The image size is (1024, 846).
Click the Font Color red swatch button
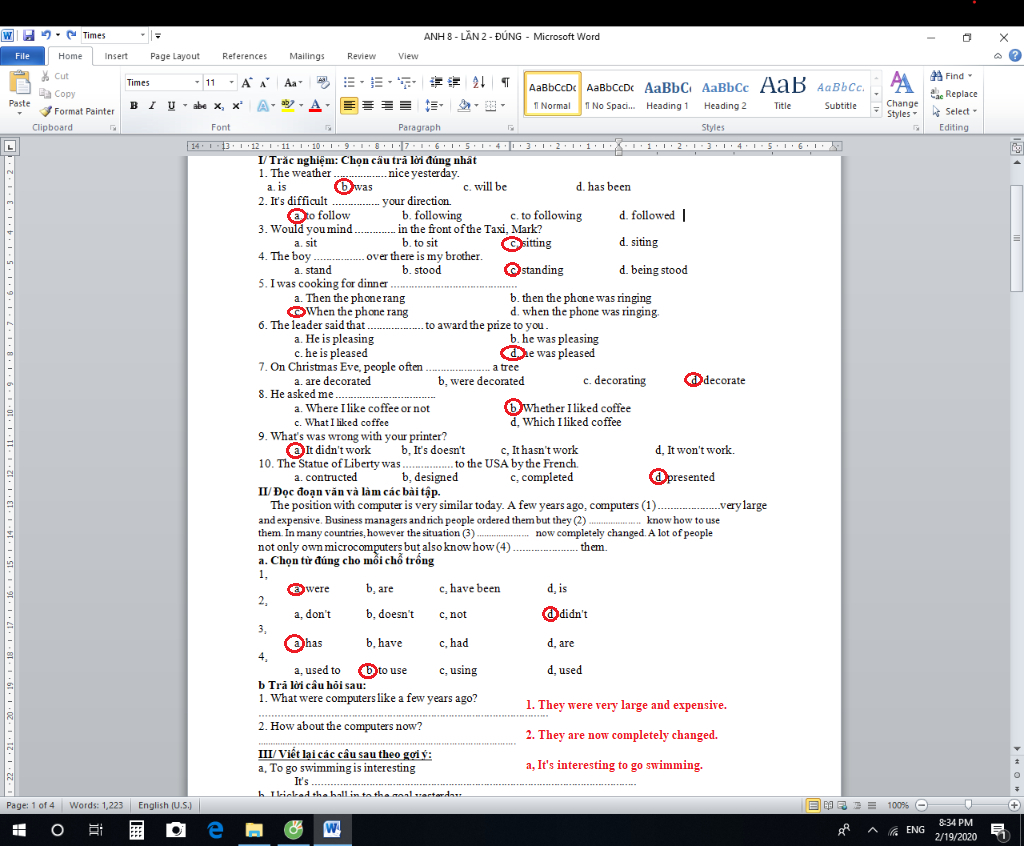[315, 106]
